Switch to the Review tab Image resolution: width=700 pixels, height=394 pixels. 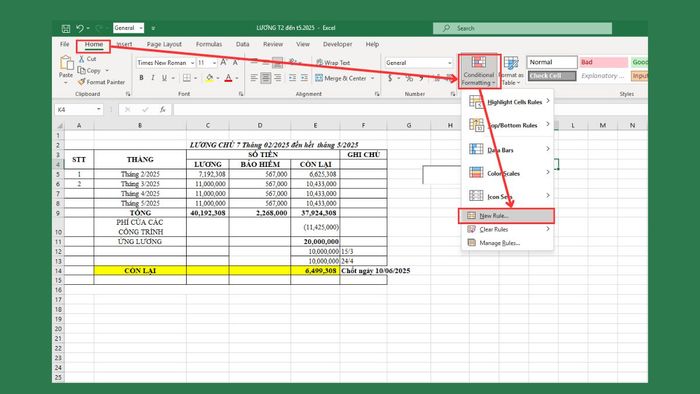point(273,44)
